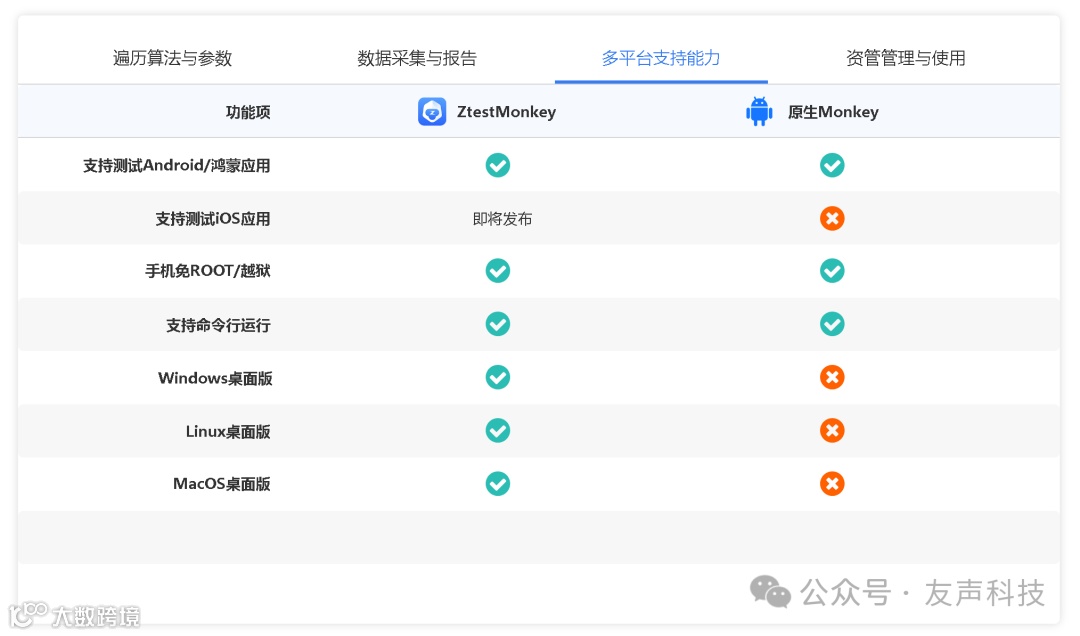
Task: Select the Windows桌面版 row label
Action: click(x=215, y=378)
